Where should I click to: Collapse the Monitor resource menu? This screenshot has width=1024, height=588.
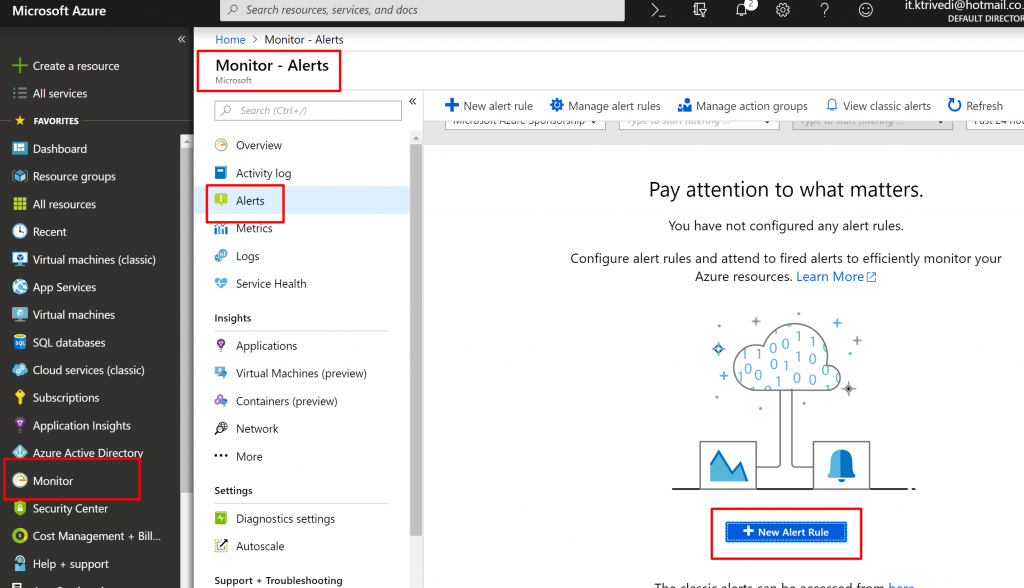coord(412,101)
